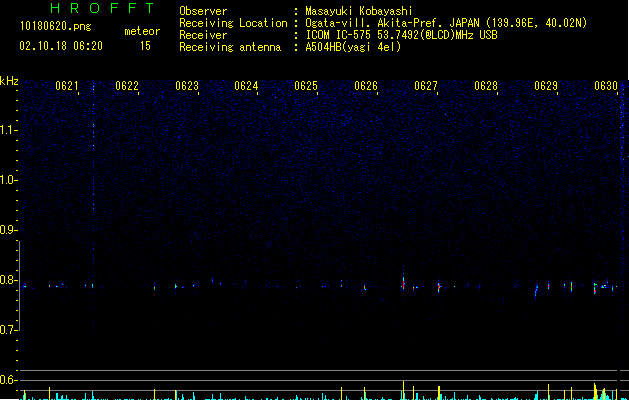
Task: Click the meteor count value 15
Action: [145, 46]
